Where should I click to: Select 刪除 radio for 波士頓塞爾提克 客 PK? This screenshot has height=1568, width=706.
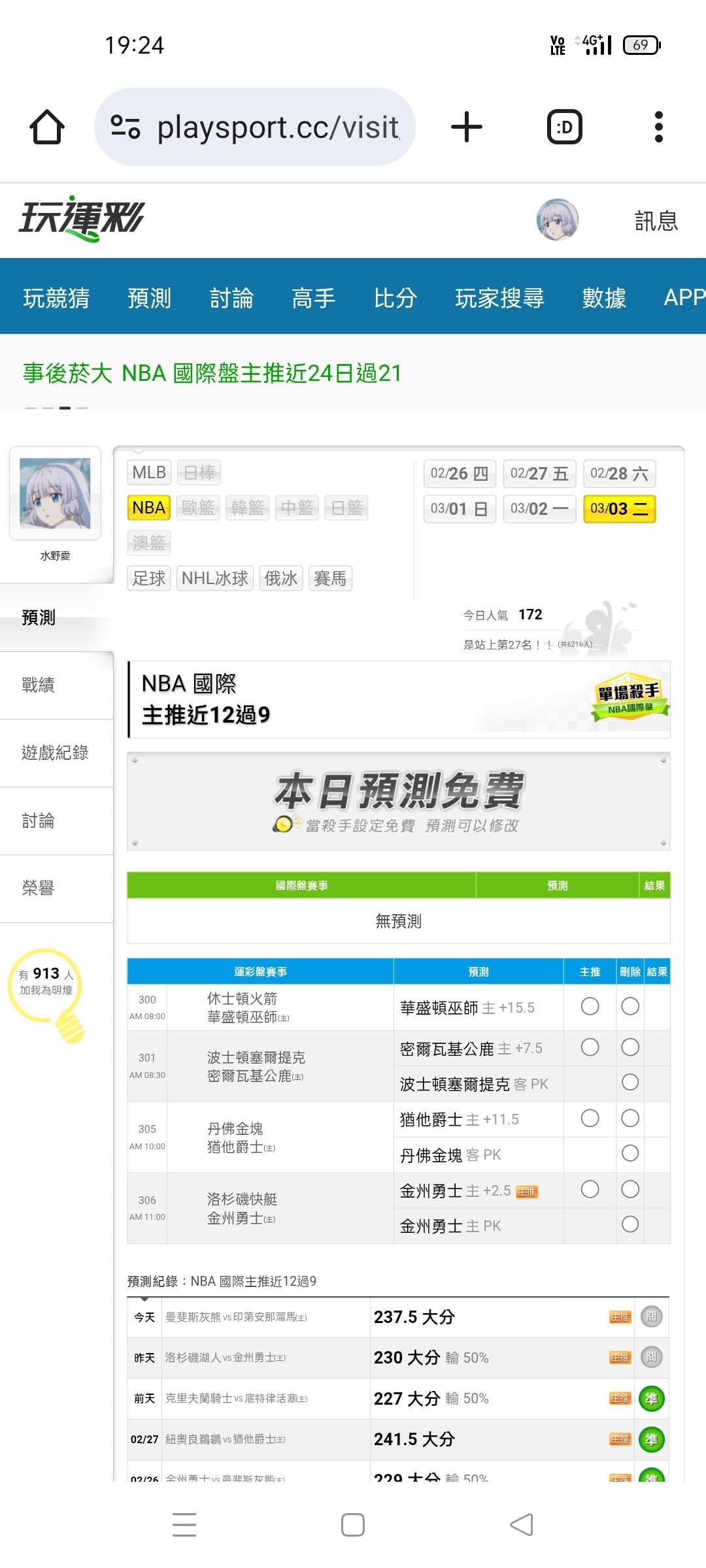630,1083
